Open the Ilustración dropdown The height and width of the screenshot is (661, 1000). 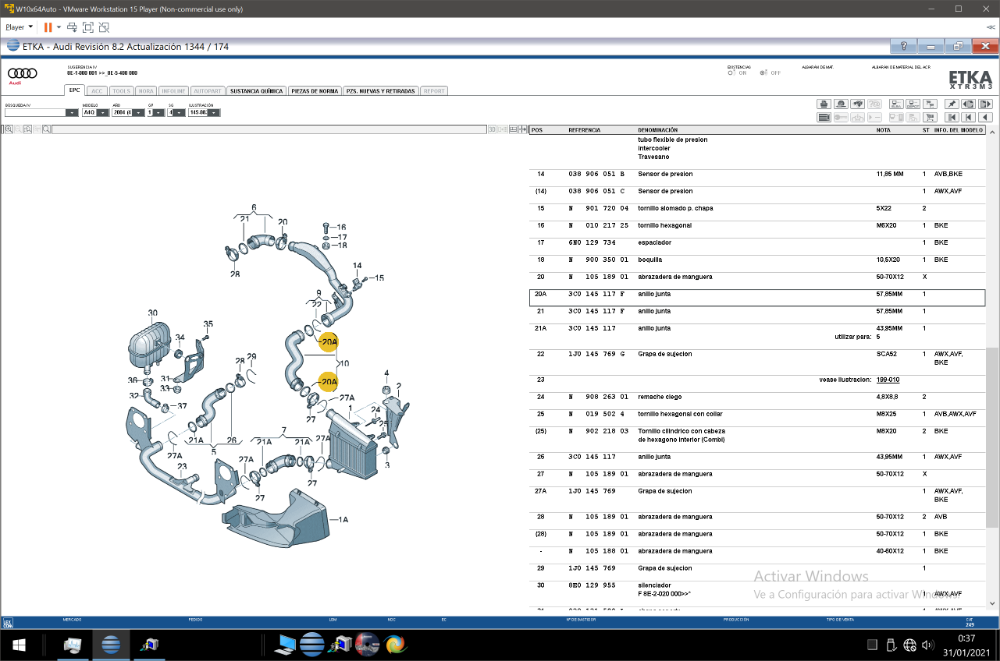point(214,113)
